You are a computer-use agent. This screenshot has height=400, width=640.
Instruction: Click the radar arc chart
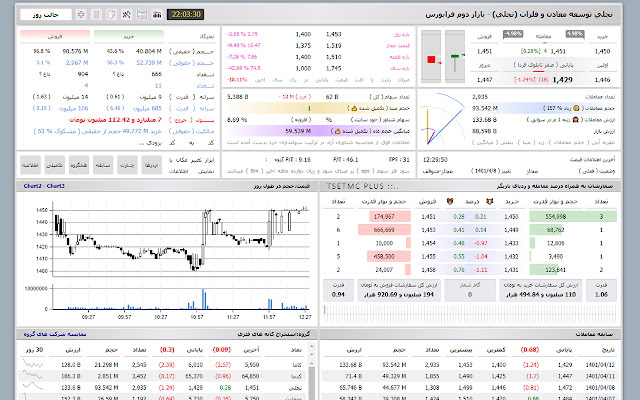[x=444, y=118]
